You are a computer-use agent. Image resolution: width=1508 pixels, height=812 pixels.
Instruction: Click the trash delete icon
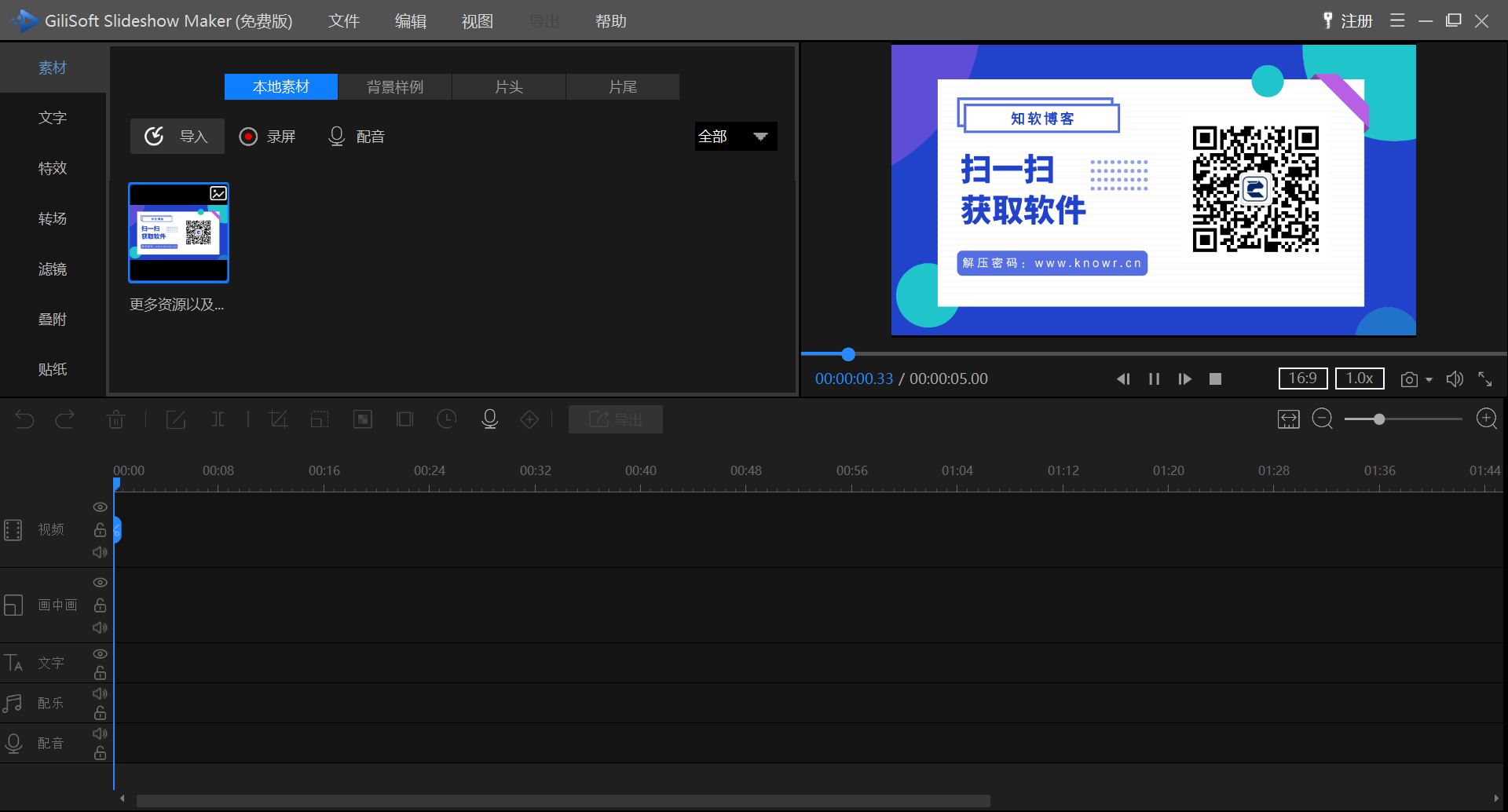click(115, 419)
